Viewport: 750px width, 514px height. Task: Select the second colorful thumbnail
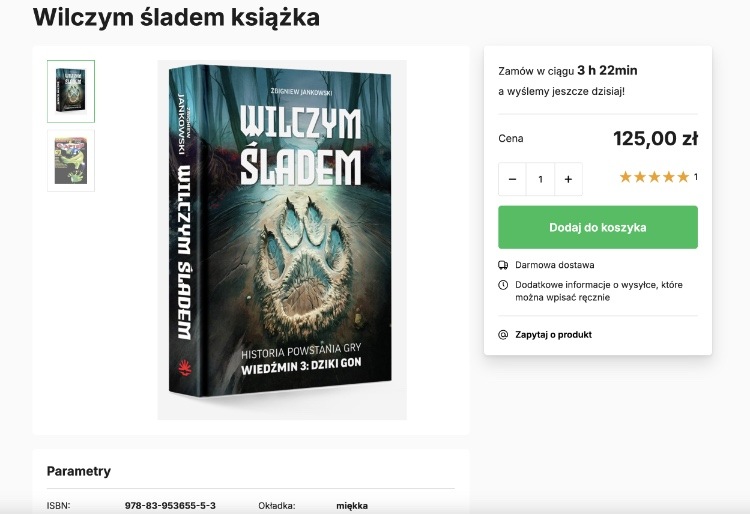(71, 161)
